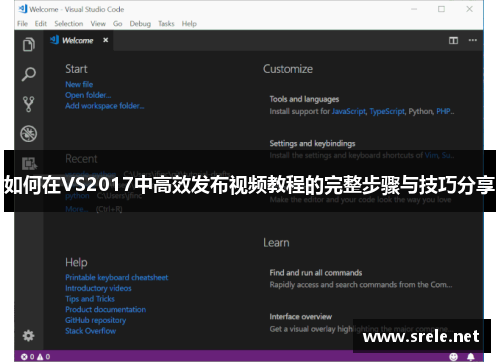Click Interface overview item
The width and height of the screenshot is (500, 362).
301,316
